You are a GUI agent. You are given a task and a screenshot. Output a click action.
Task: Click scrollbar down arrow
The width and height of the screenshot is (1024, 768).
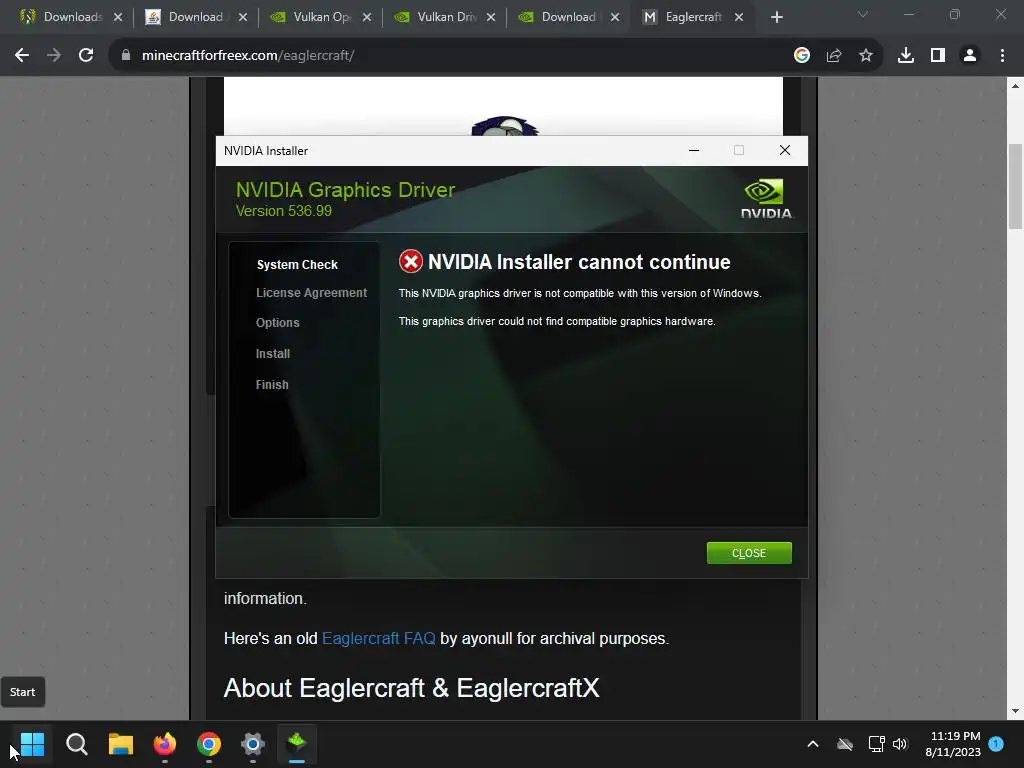(x=1015, y=711)
